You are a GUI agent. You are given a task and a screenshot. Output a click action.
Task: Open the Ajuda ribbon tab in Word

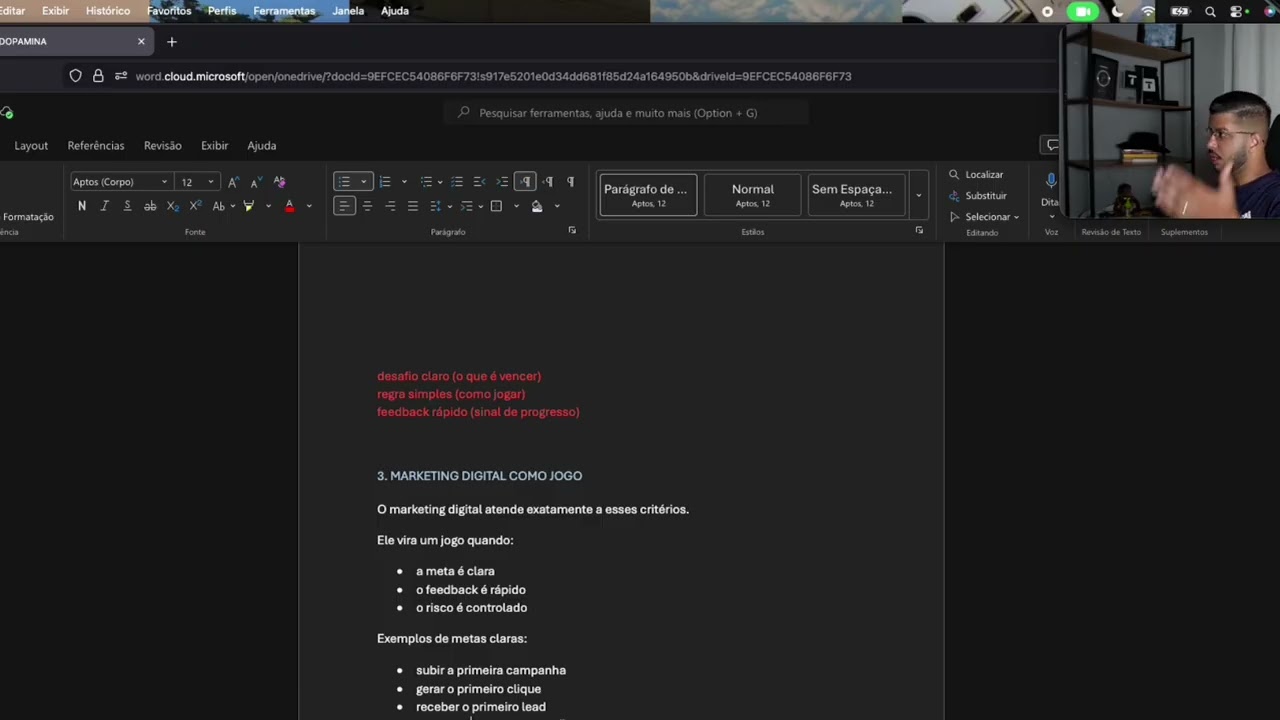point(262,146)
